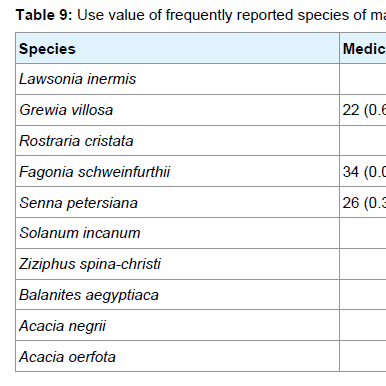Click empty cell next to Solanum incanum
Viewport: 386px width, 386px height.
(363, 233)
